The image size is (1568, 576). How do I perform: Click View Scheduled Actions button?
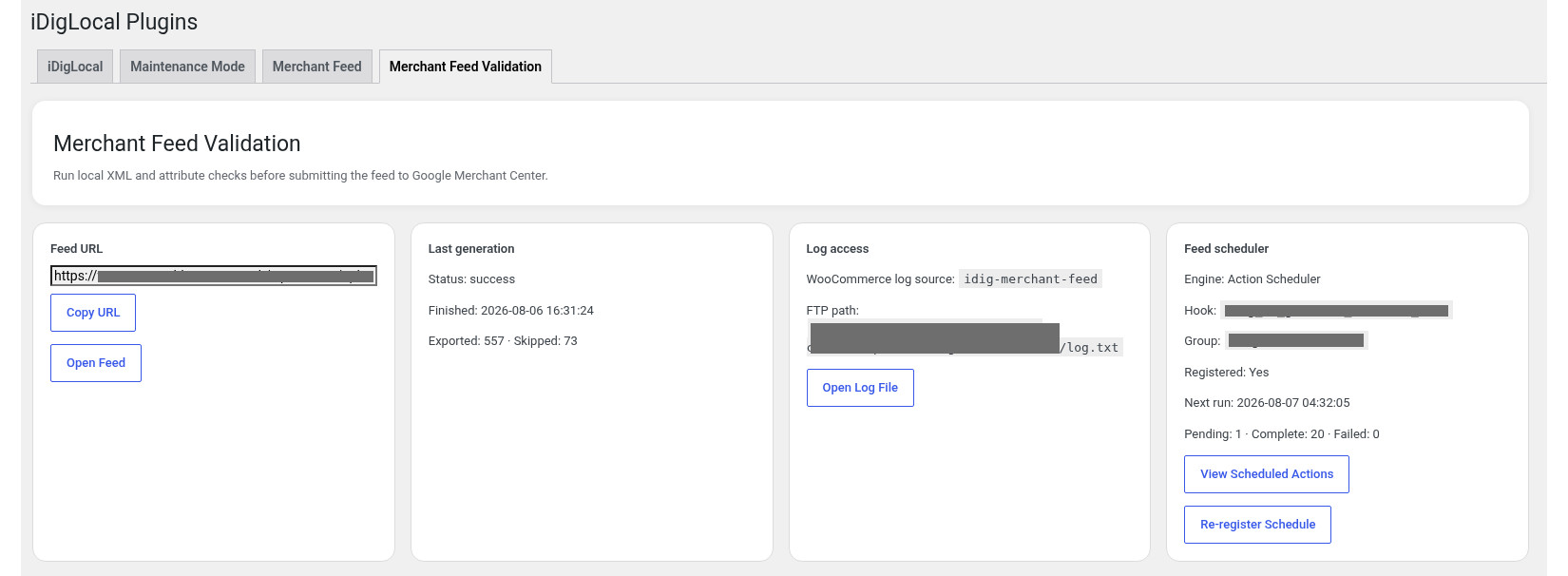point(1267,474)
